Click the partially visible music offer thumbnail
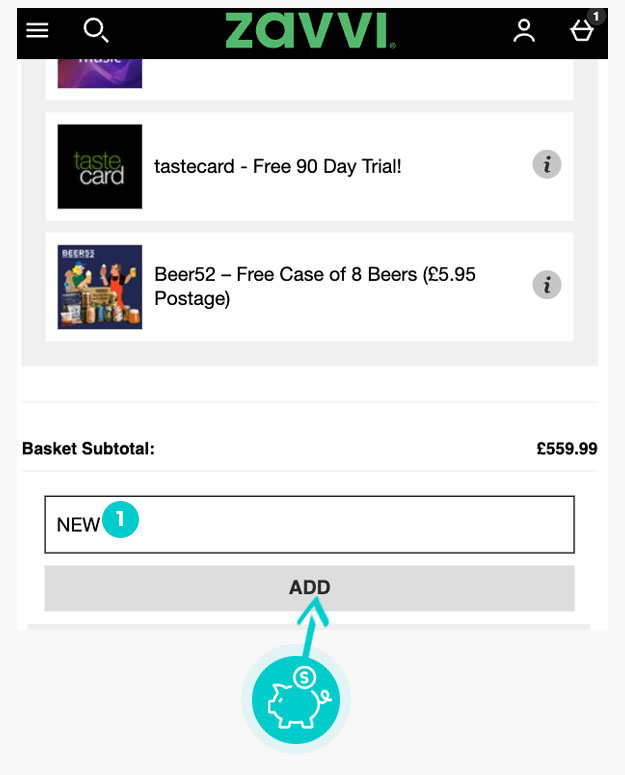625x775 pixels. (x=100, y=72)
